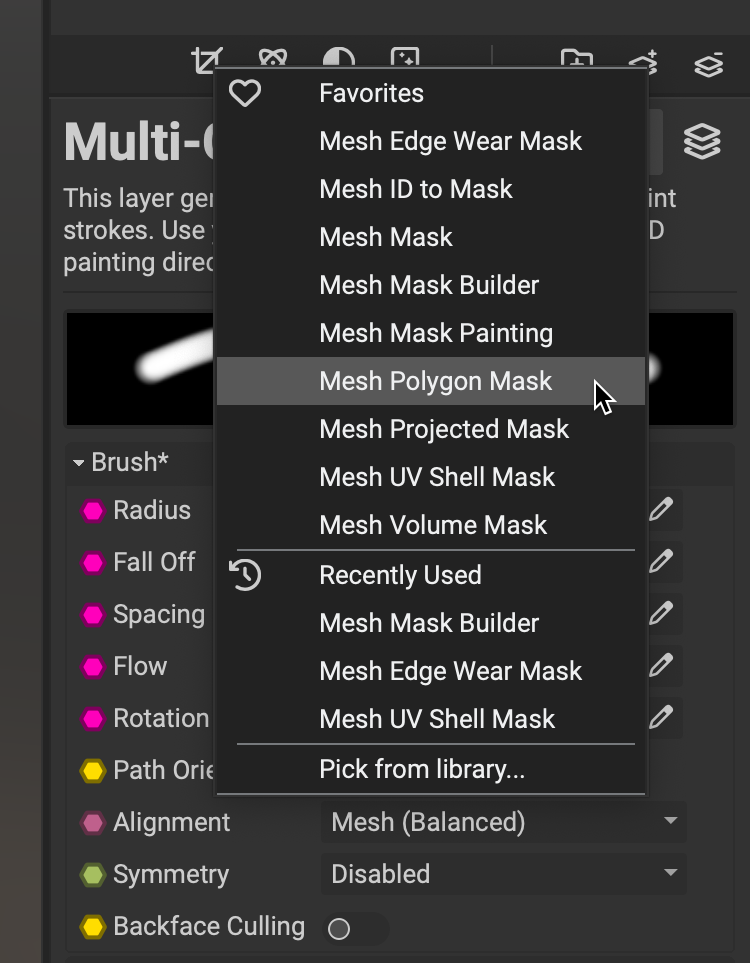Click the brush stroke preview thumbnail
Viewport: 750px width, 963px height.
tap(140, 369)
